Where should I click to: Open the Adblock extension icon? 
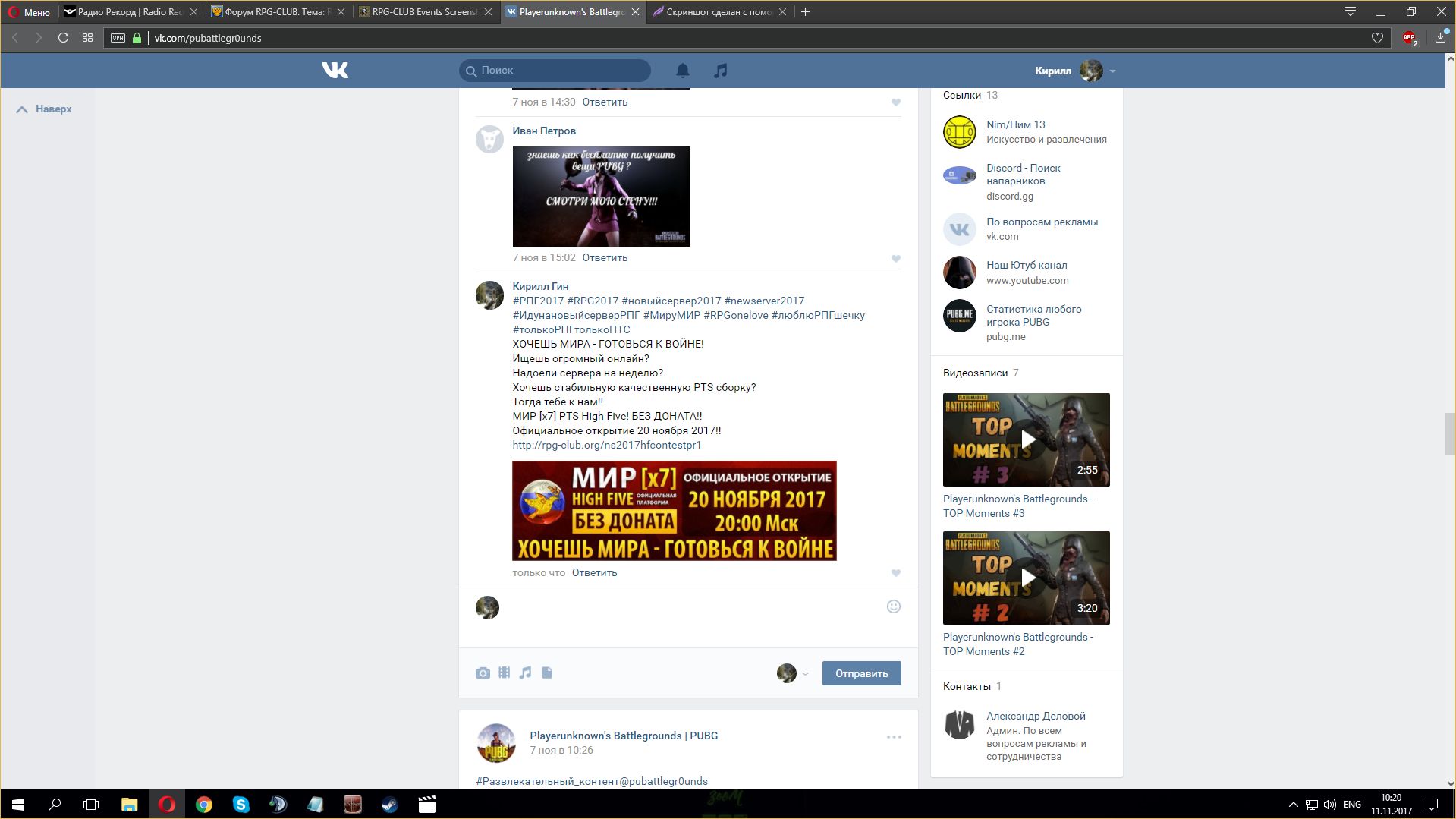coord(1410,38)
